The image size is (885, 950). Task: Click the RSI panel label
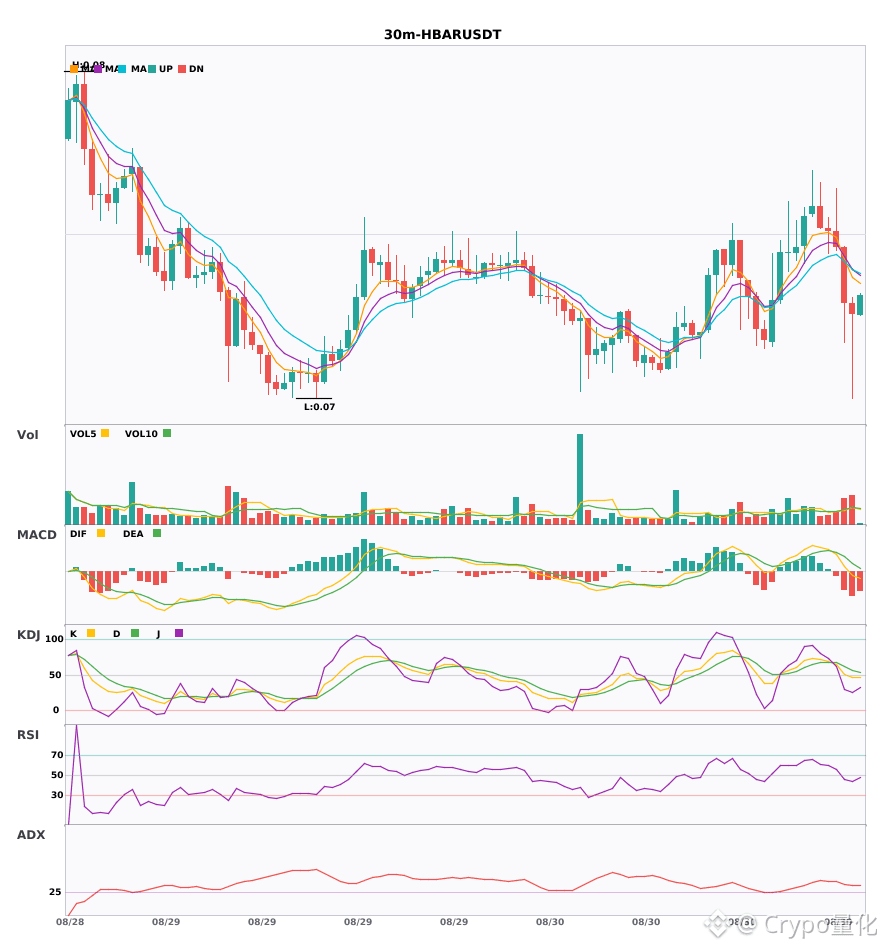[x=28, y=735]
